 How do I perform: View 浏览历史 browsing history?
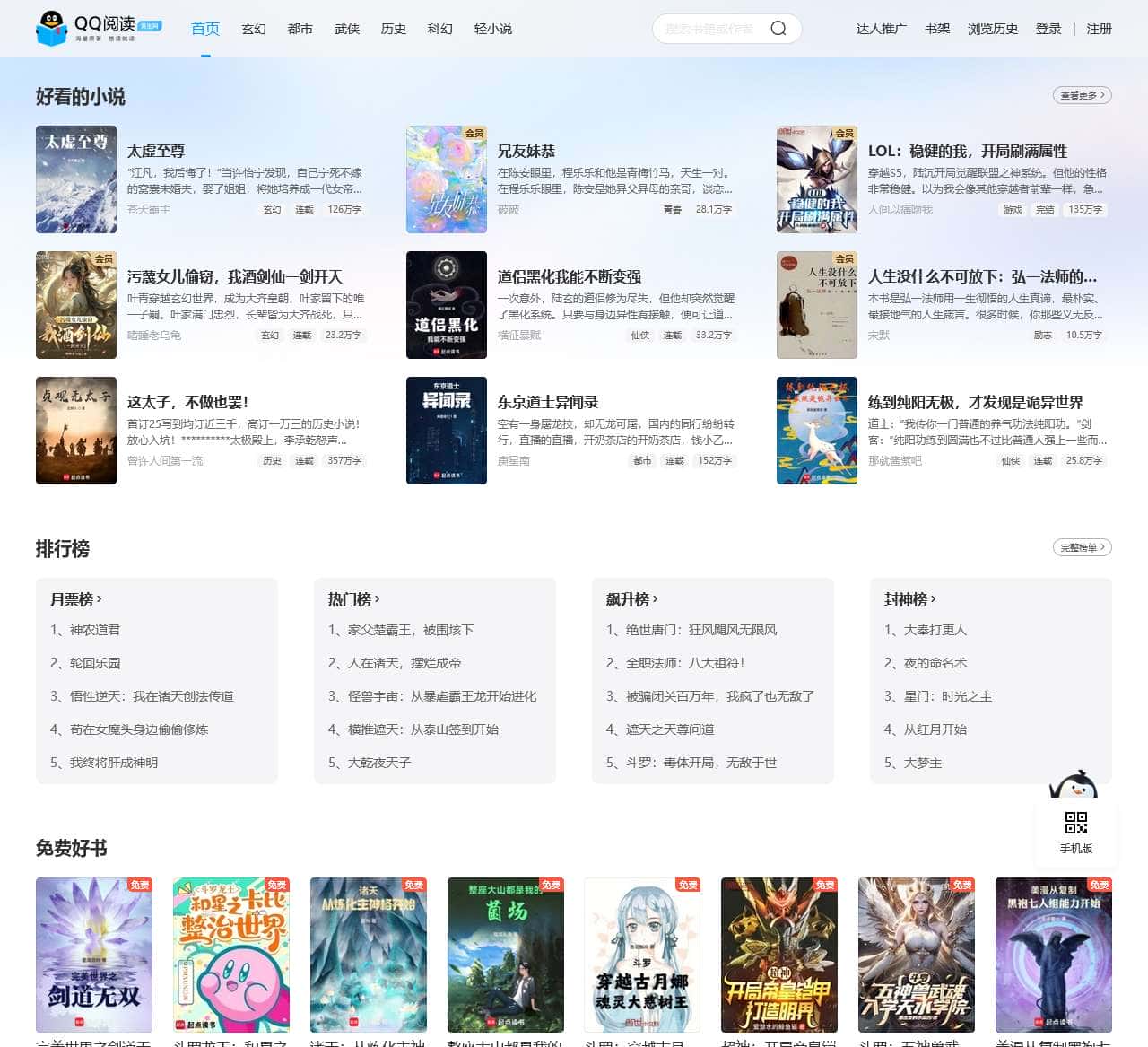993,29
